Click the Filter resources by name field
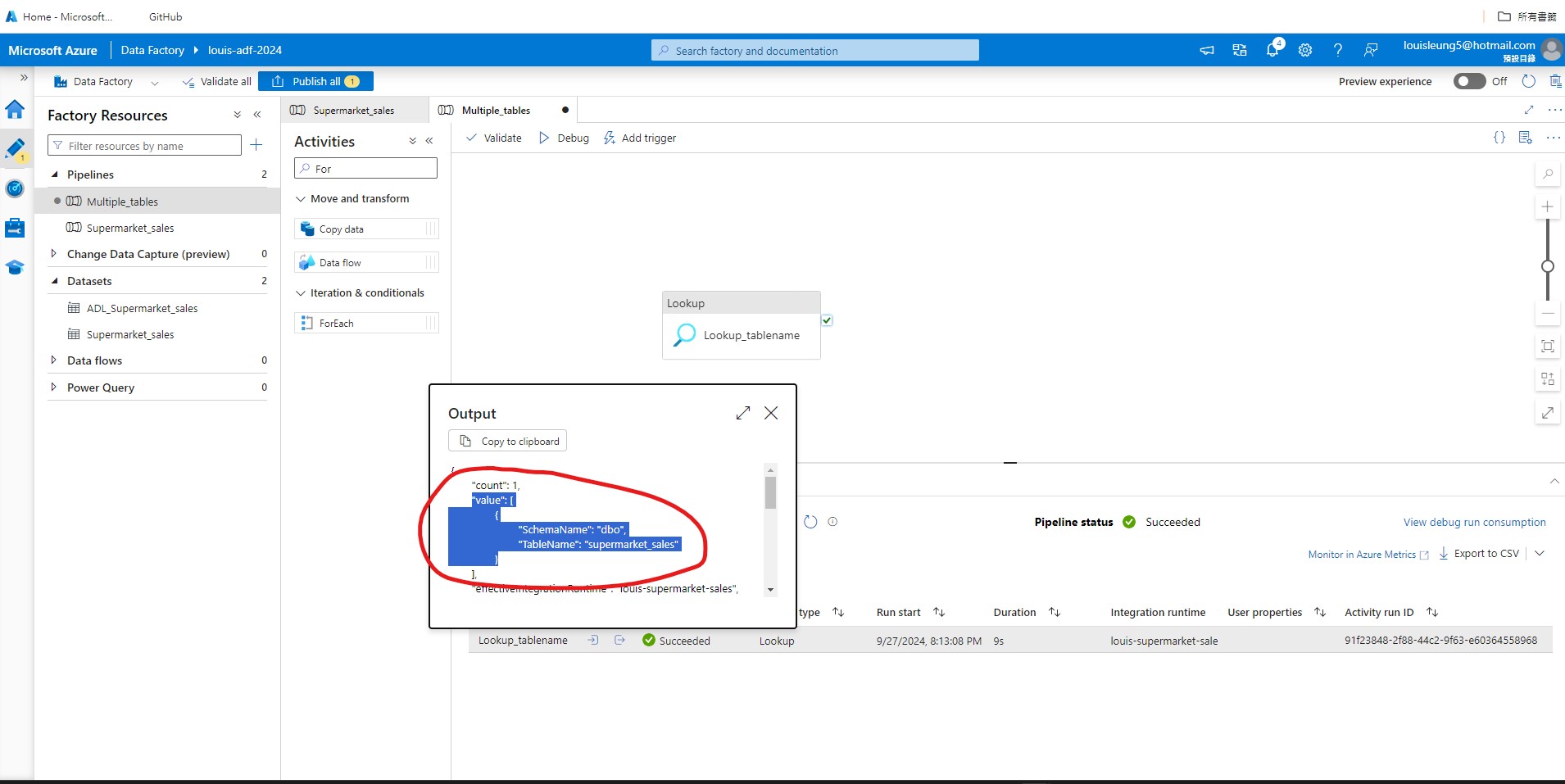The height and width of the screenshot is (784, 1565). [144, 145]
